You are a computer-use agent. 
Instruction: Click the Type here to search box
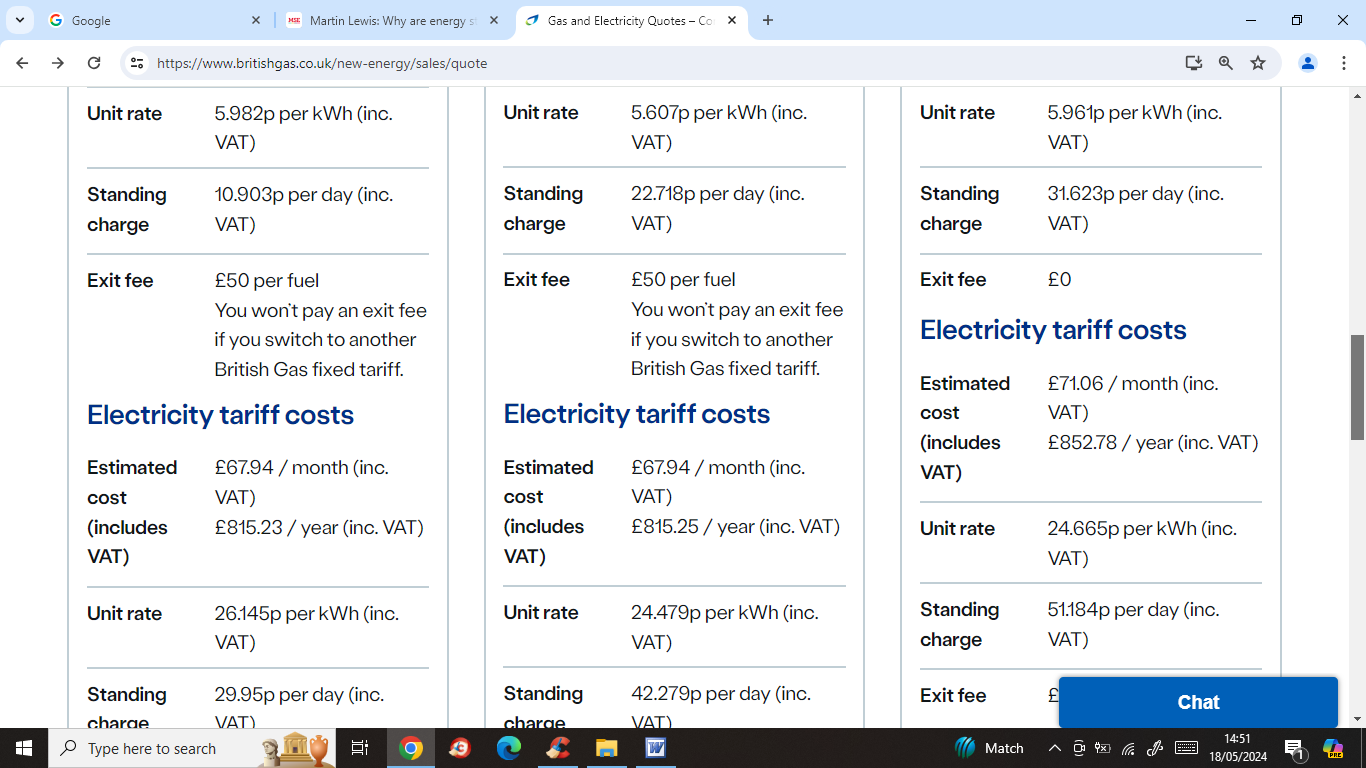(190, 748)
